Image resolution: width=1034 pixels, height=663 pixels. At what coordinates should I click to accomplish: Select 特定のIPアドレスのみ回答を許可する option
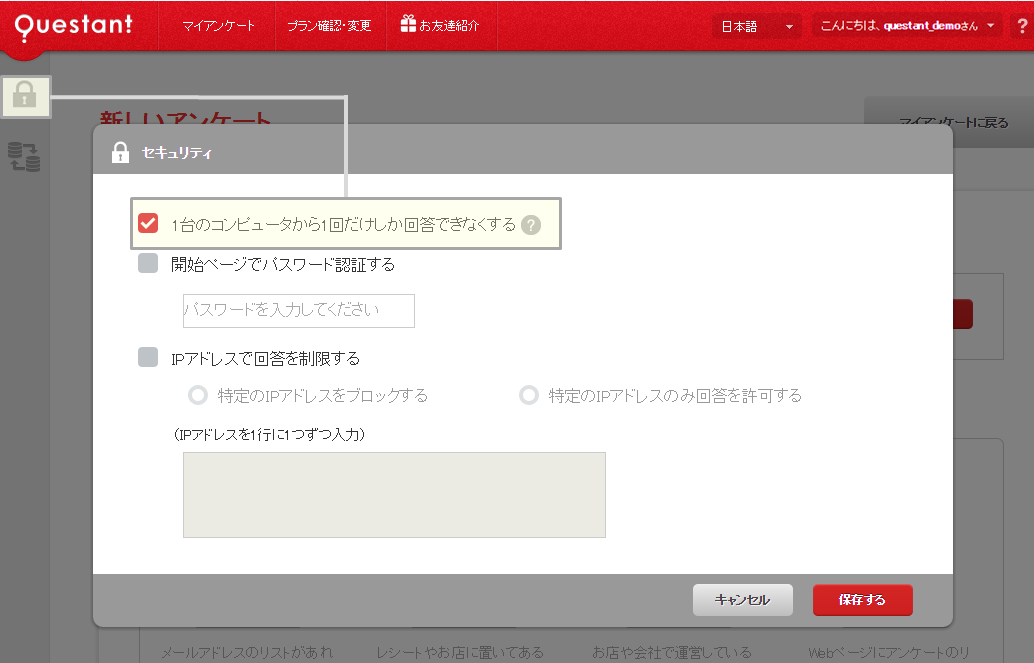[x=529, y=395]
